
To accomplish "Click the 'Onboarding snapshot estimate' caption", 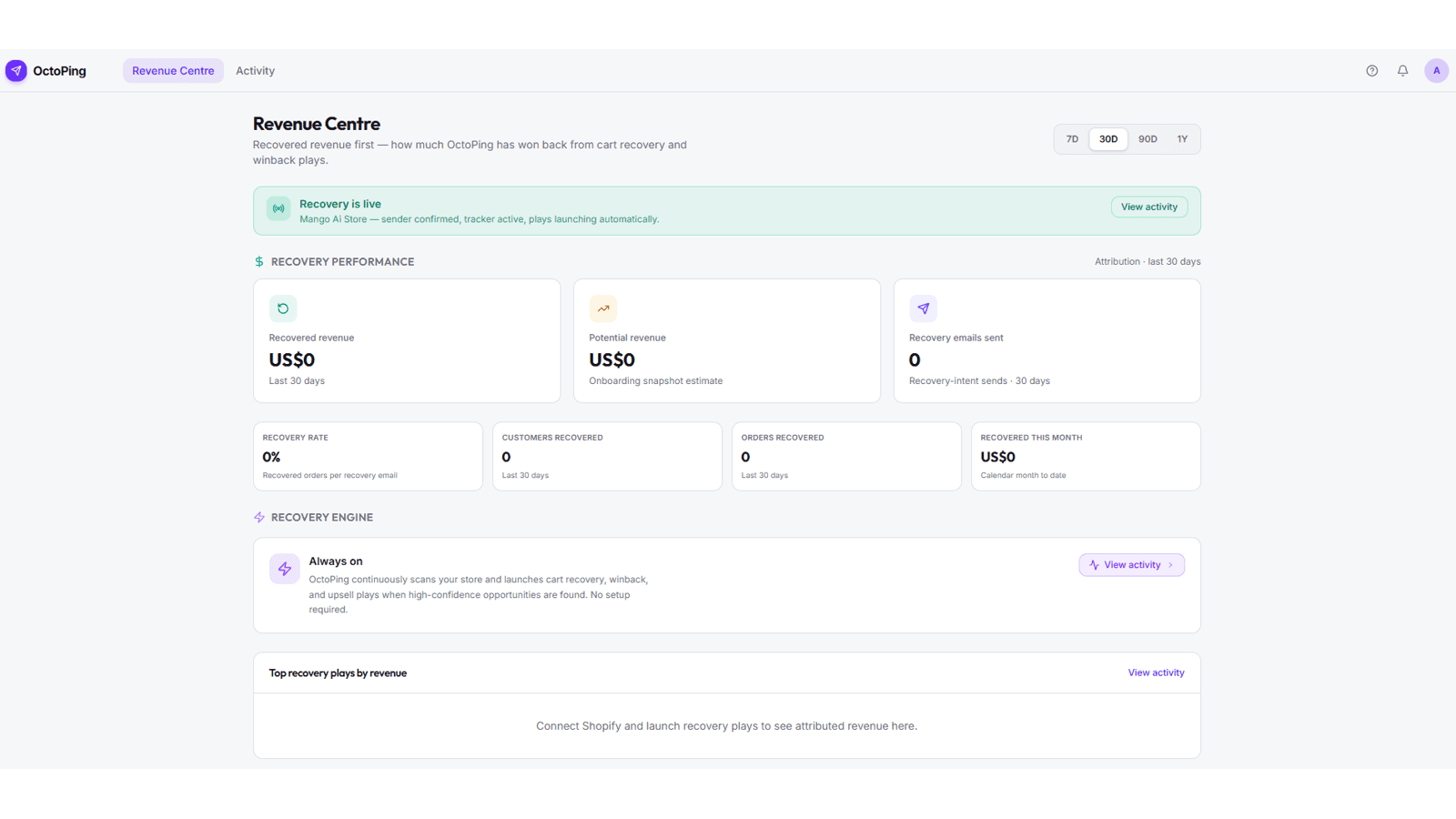I will click(x=656, y=381).
